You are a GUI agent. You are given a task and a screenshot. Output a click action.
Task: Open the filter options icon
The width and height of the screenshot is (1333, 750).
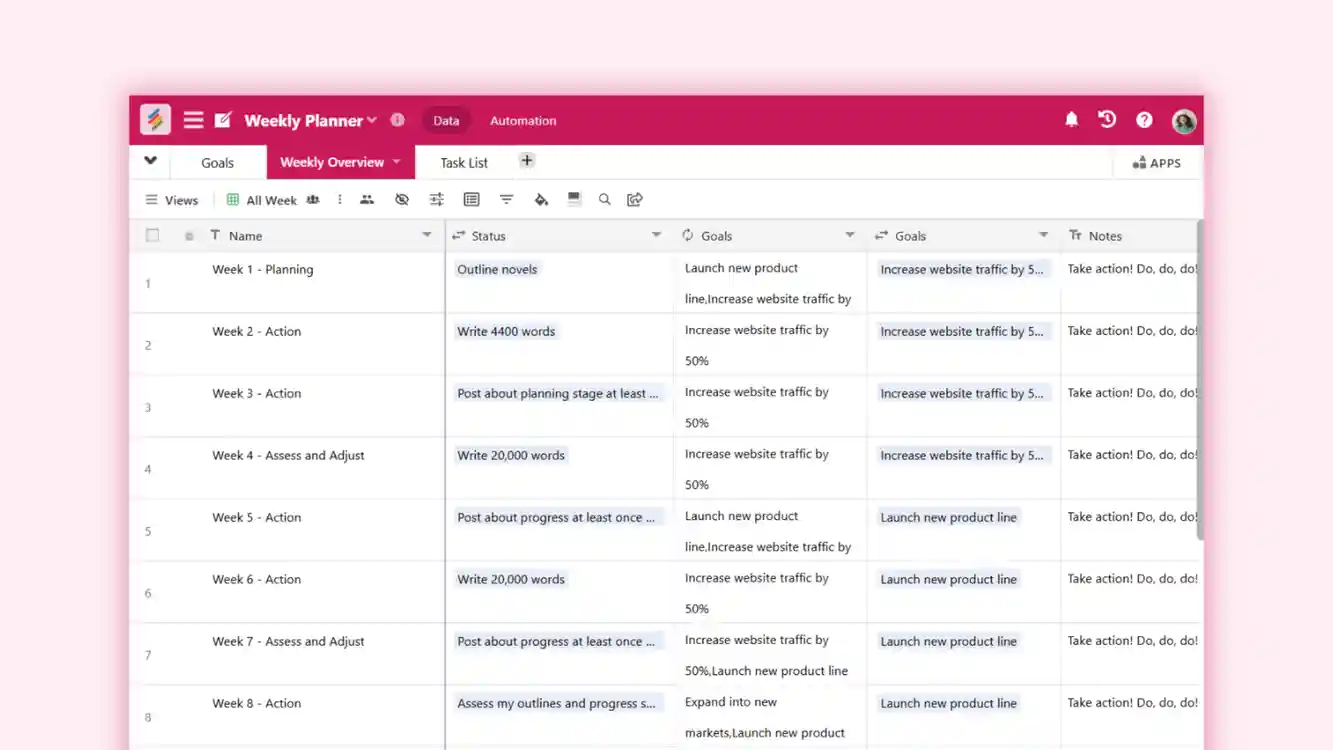(x=506, y=199)
